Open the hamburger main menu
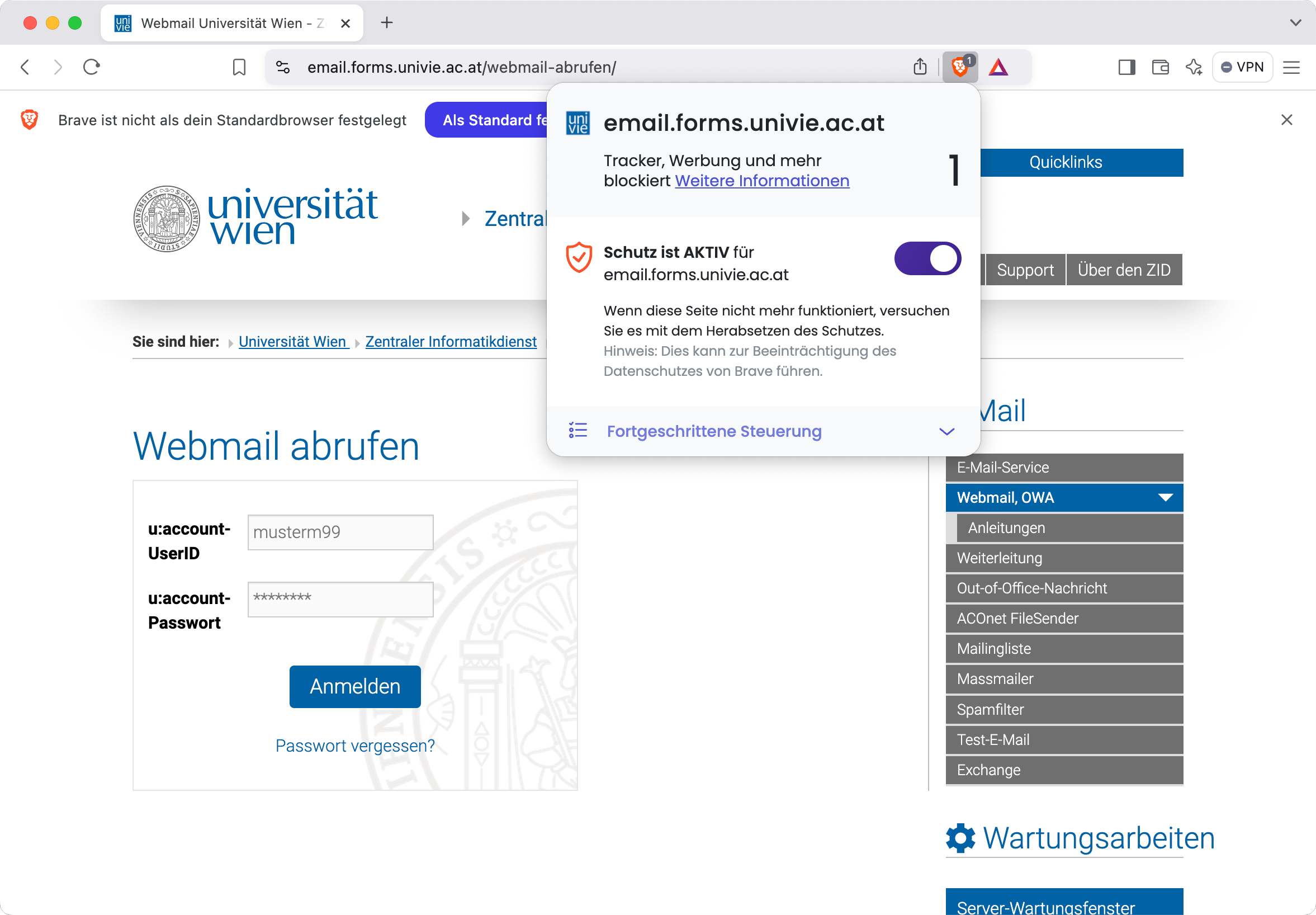Image resolution: width=1316 pixels, height=915 pixels. 1291,67
